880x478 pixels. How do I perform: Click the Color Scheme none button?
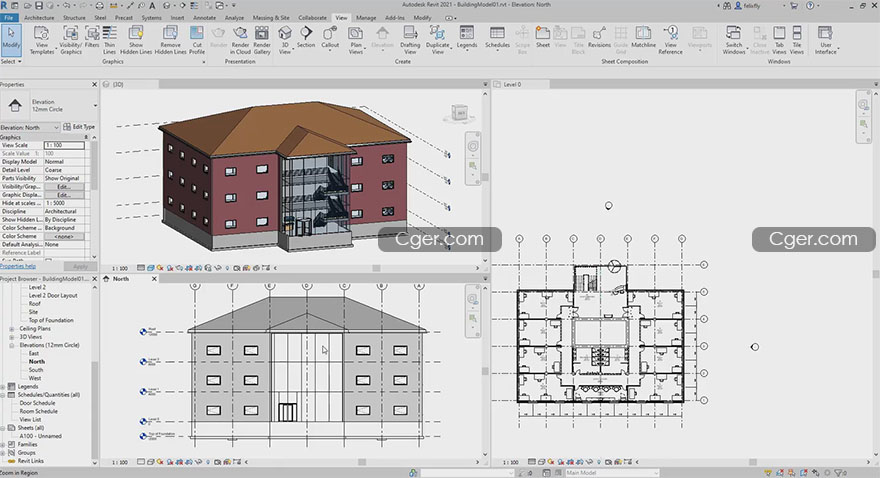click(x=64, y=236)
